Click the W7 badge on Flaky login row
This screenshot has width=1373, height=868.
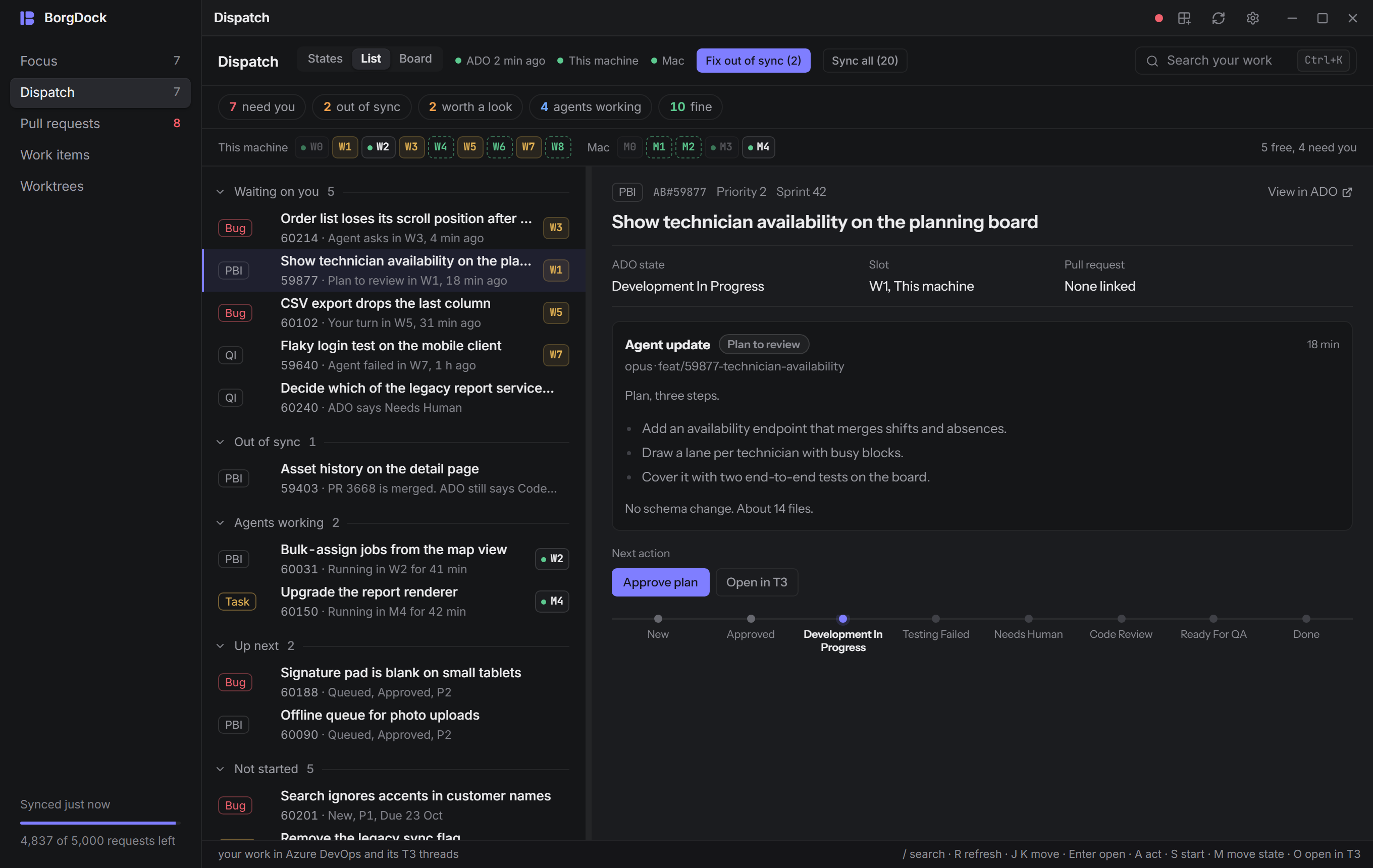(555, 355)
